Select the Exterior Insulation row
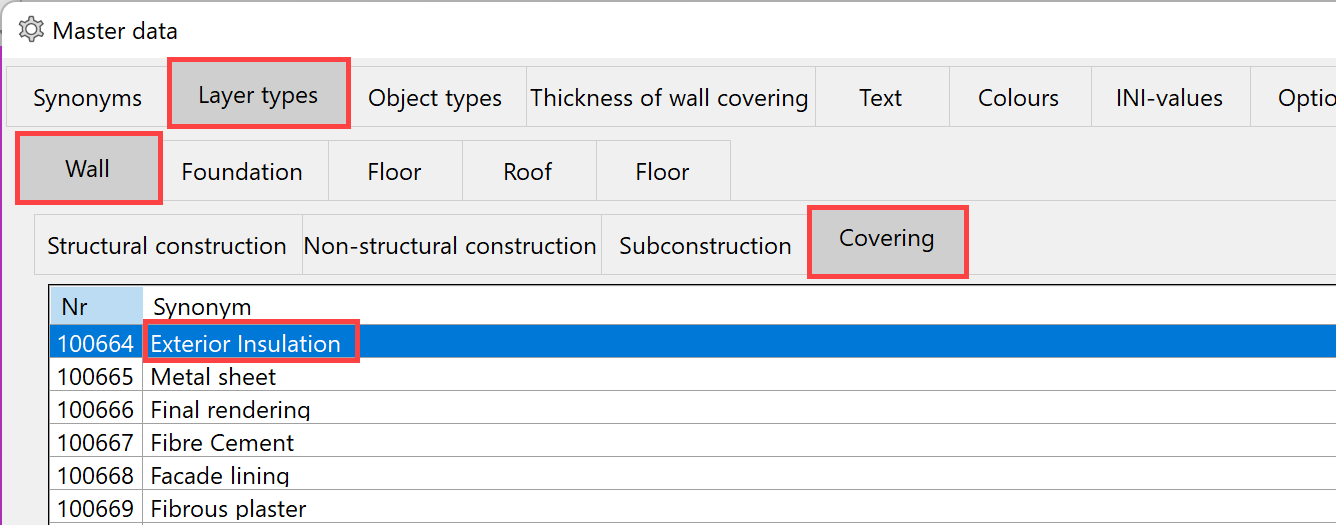Viewport: 1336px width, 525px height. click(x=693, y=343)
